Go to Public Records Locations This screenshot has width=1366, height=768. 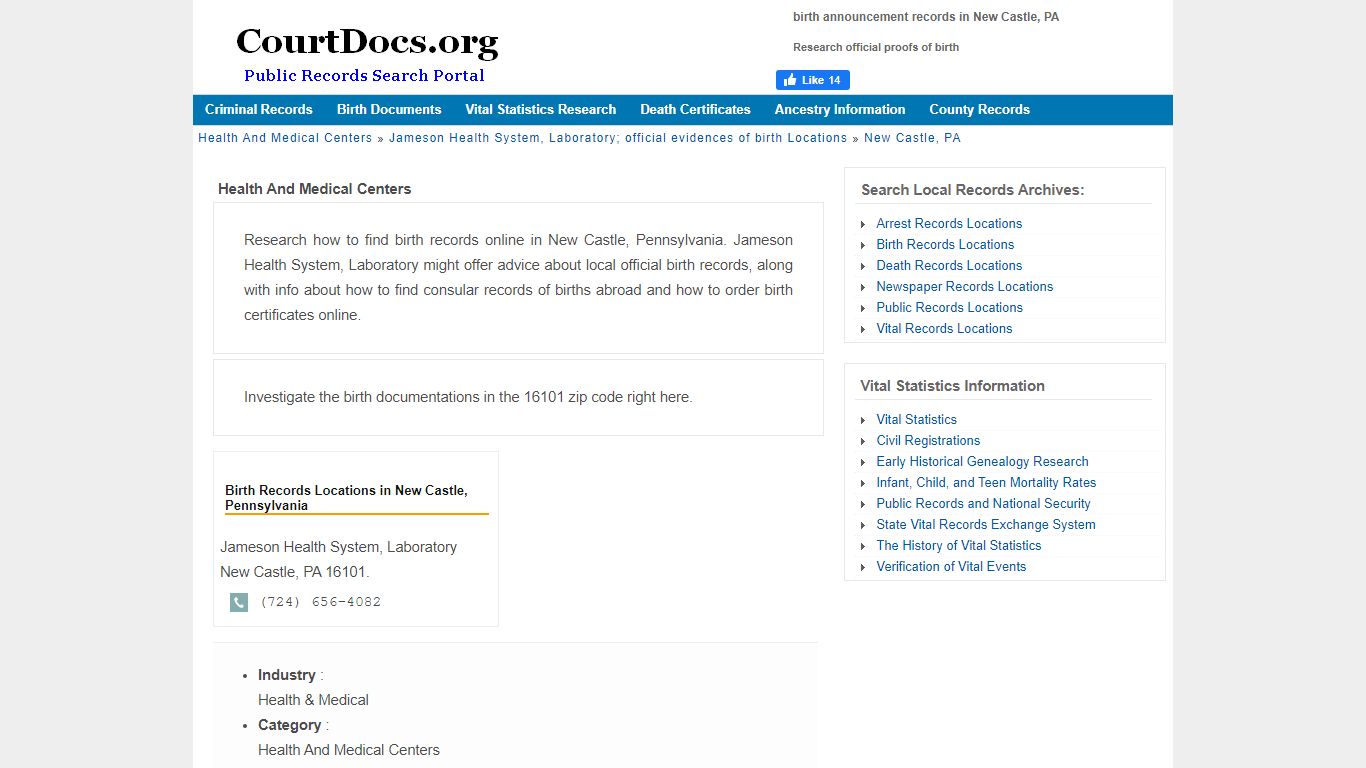pyautogui.click(x=949, y=308)
